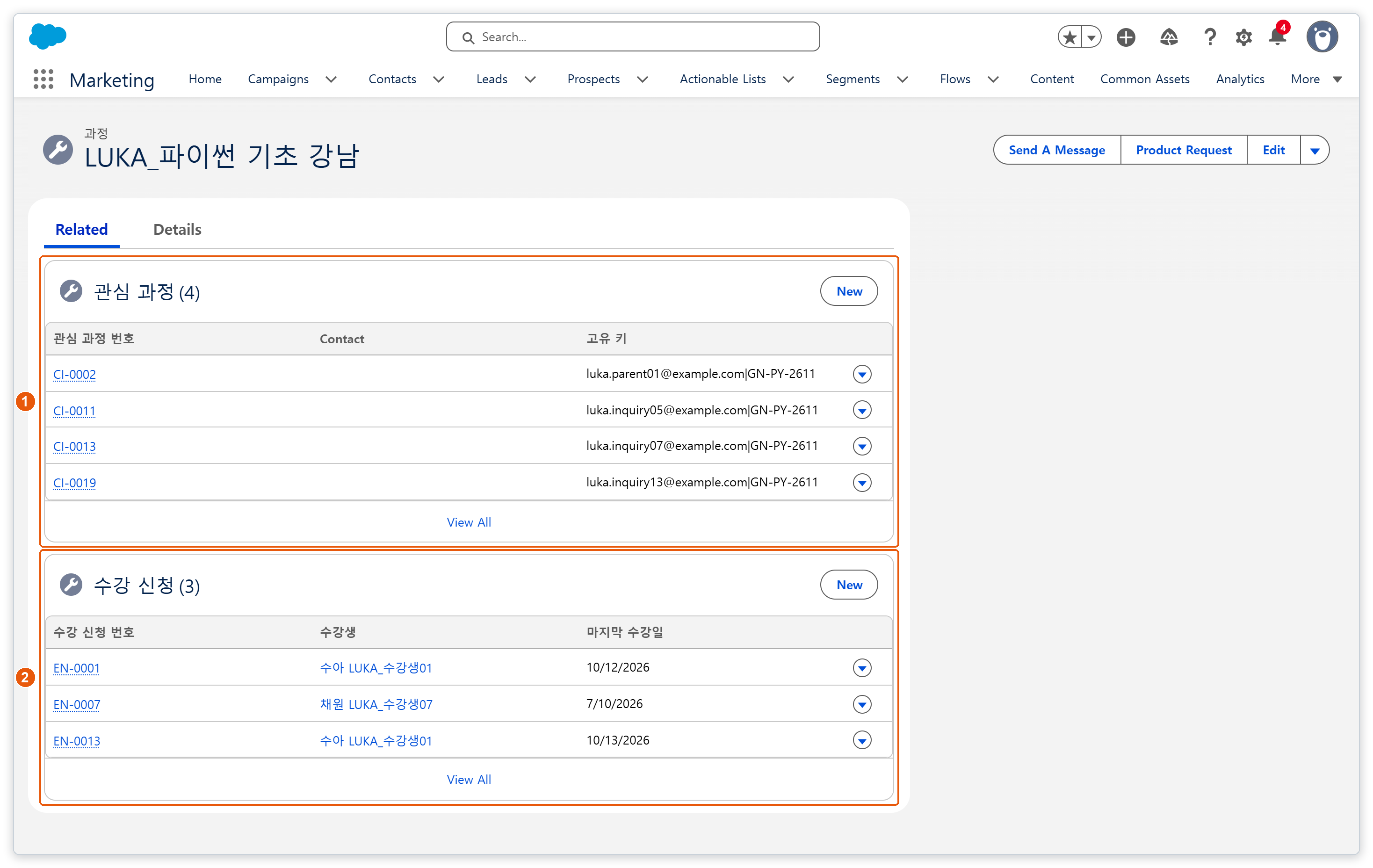Open the notifications bell

coord(1277,37)
